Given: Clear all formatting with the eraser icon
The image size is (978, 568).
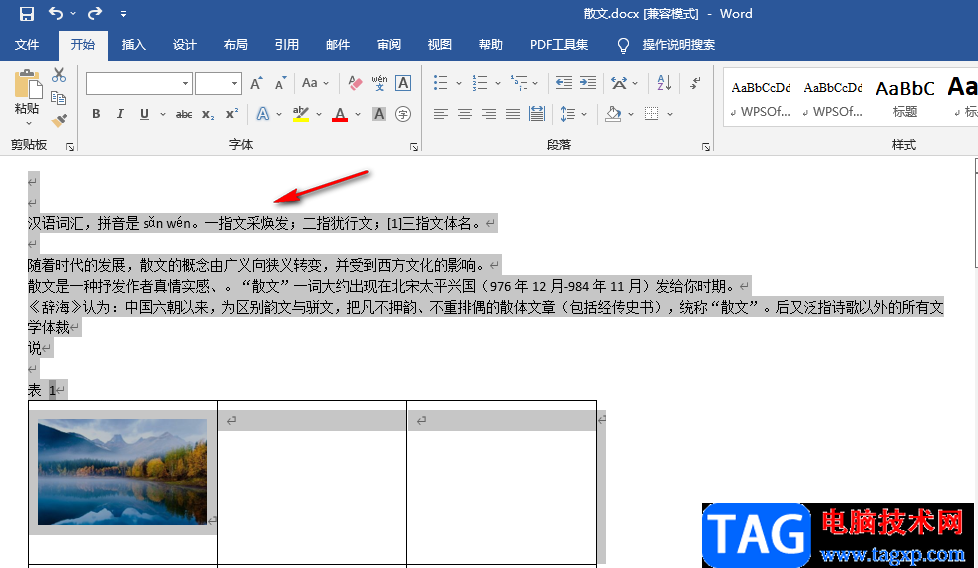Looking at the screenshot, I should (355, 83).
